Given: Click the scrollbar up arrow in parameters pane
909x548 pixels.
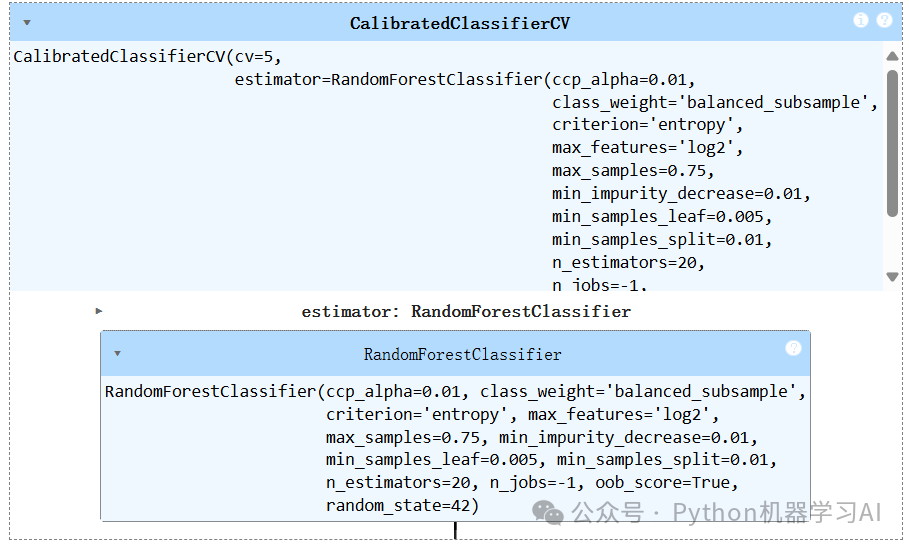Looking at the screenshot, I should coord(893,56).
